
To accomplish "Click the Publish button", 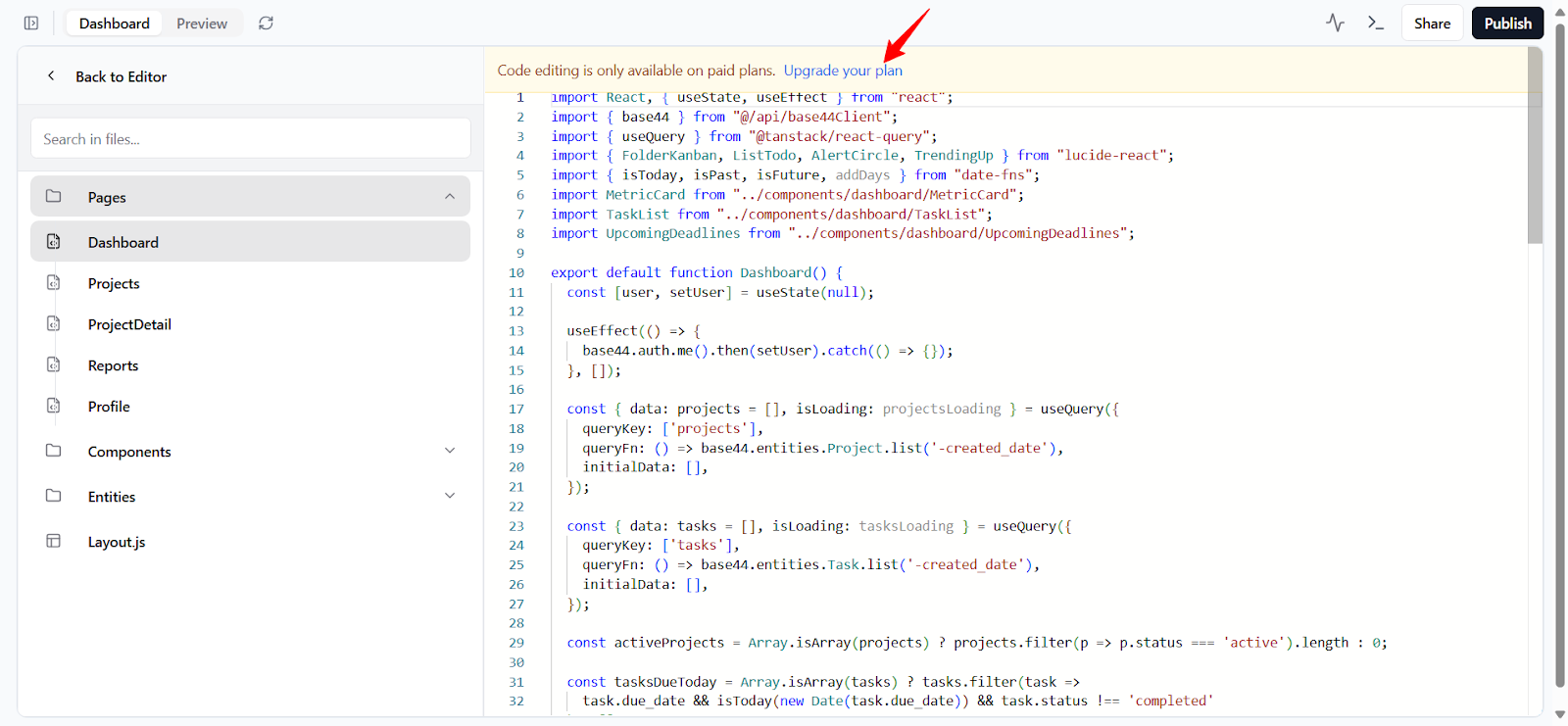I will 1507,23.
